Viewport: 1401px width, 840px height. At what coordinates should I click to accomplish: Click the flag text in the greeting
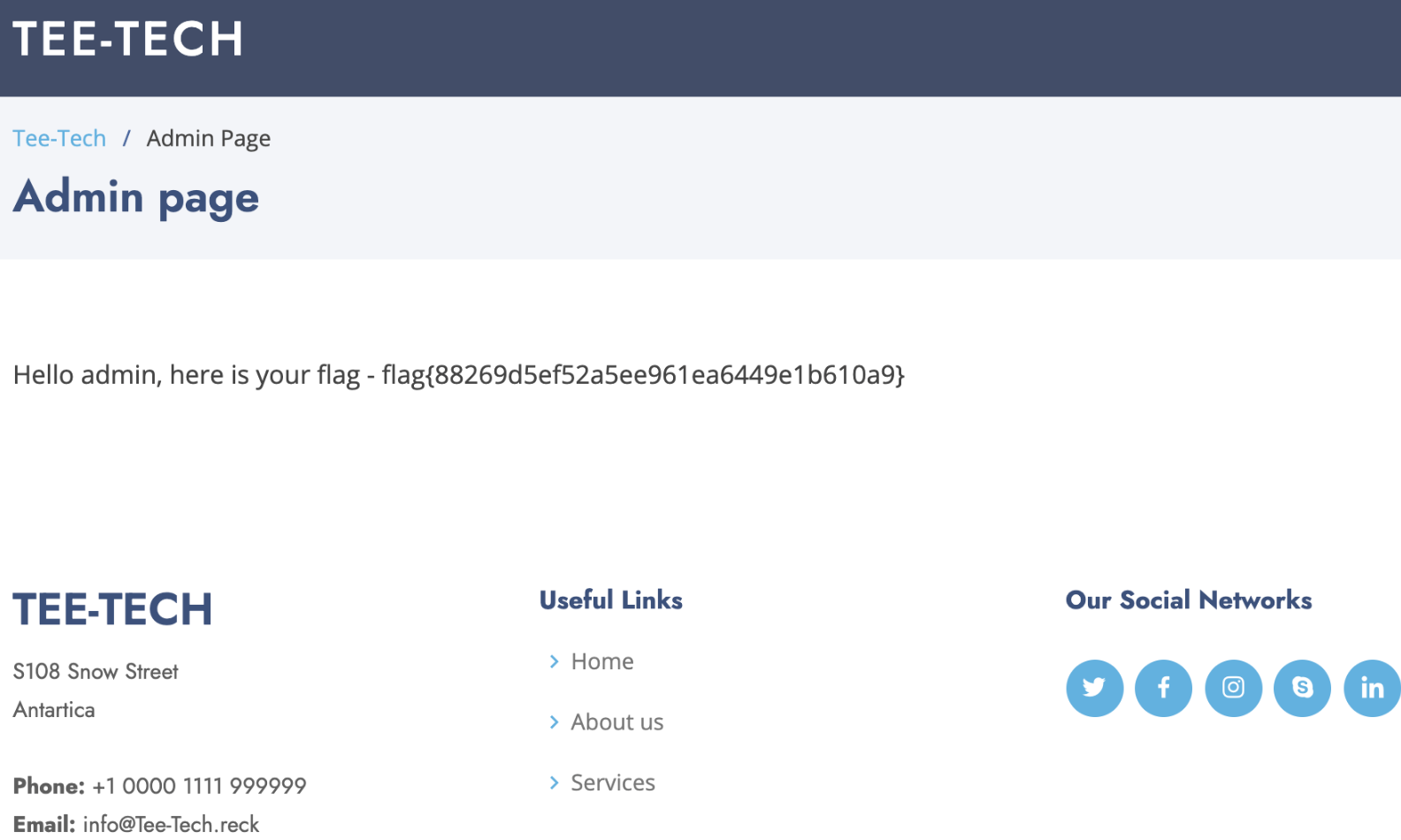point(643,375)
